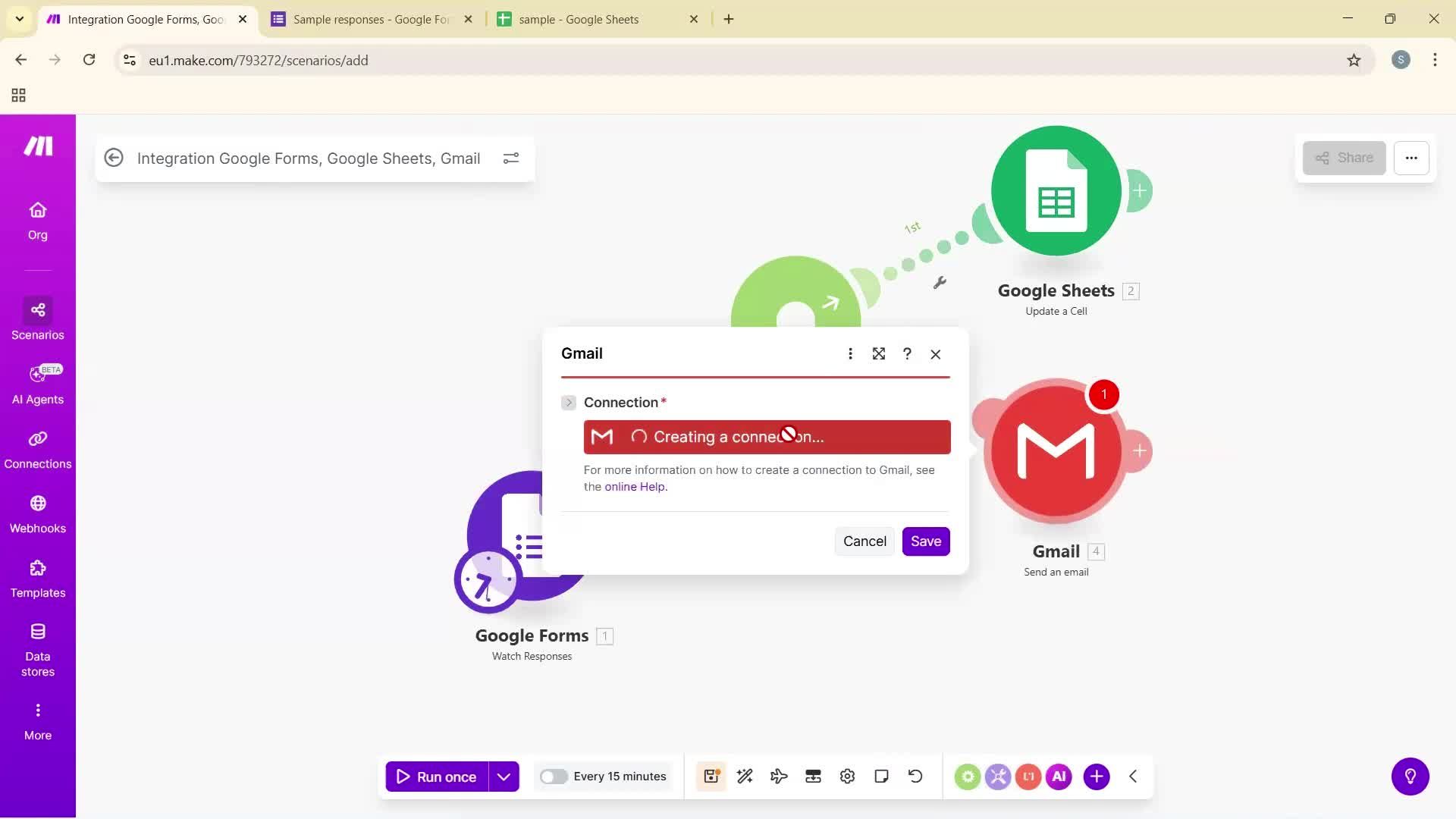Open the Run once dropdown arrow
This screenshot has height=819, width=1456.
504,776
